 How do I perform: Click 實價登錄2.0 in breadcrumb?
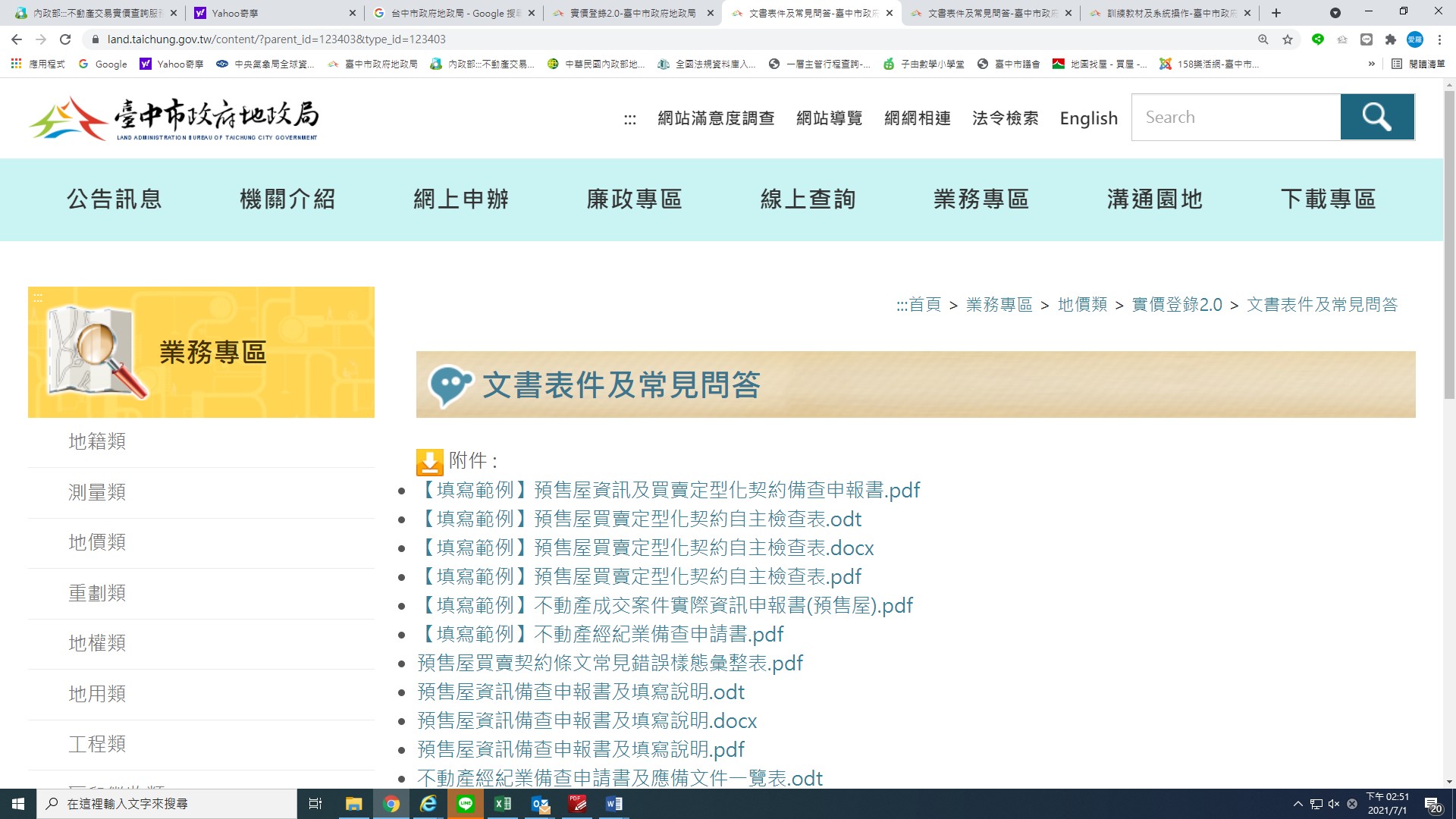(x=1177, y=305)
